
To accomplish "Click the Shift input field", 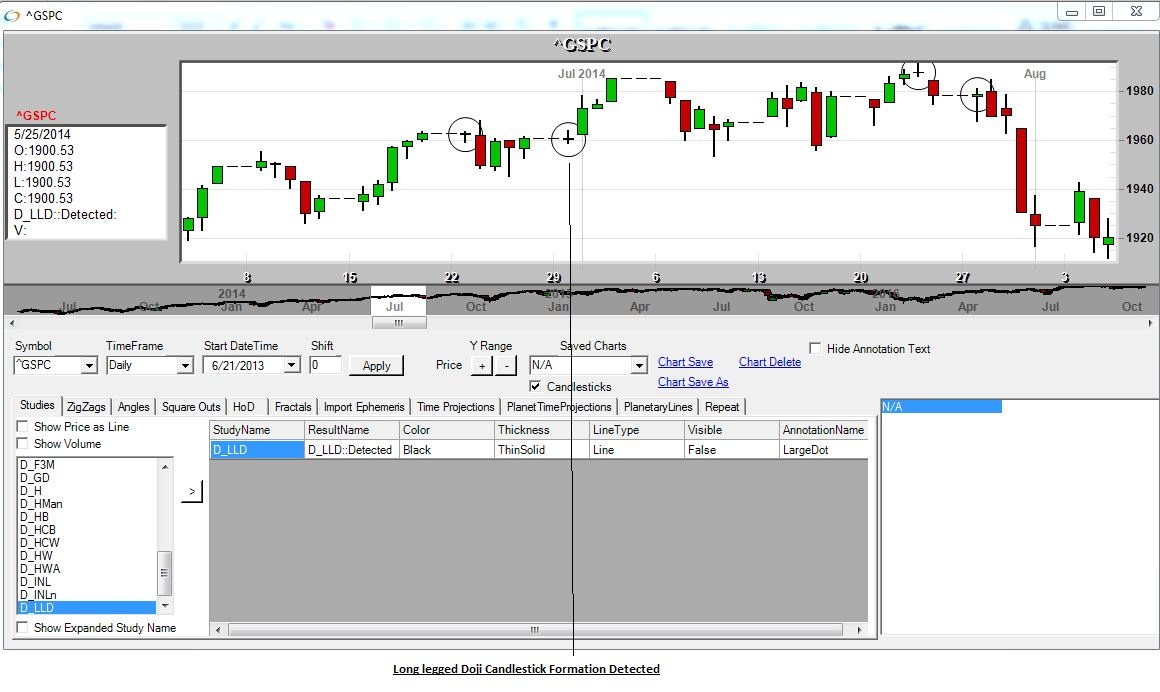I will [x=325, y=366].
